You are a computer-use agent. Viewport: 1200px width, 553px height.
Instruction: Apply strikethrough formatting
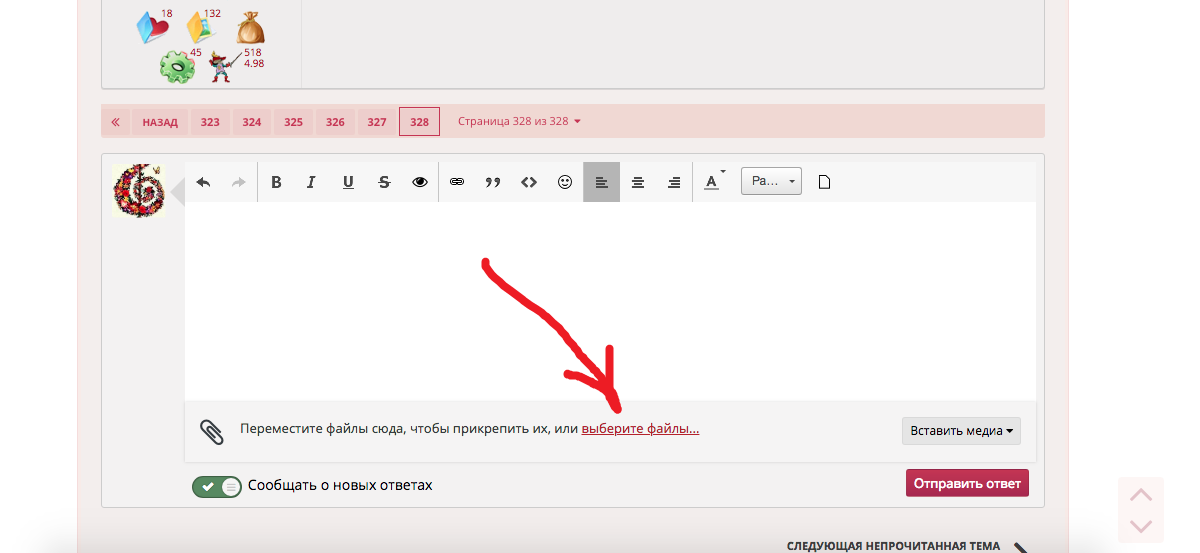(x=384, y=182)
